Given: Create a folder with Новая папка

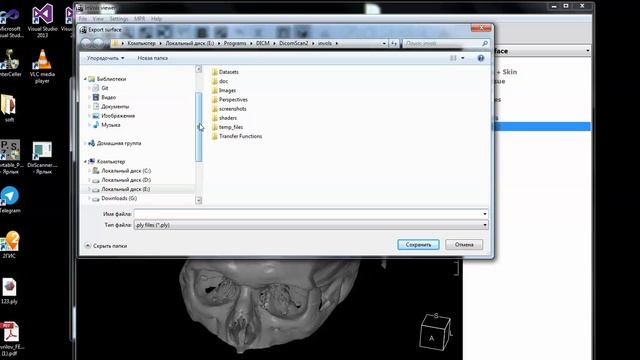Looking at the screenshot, I should [x=152, y=58].
